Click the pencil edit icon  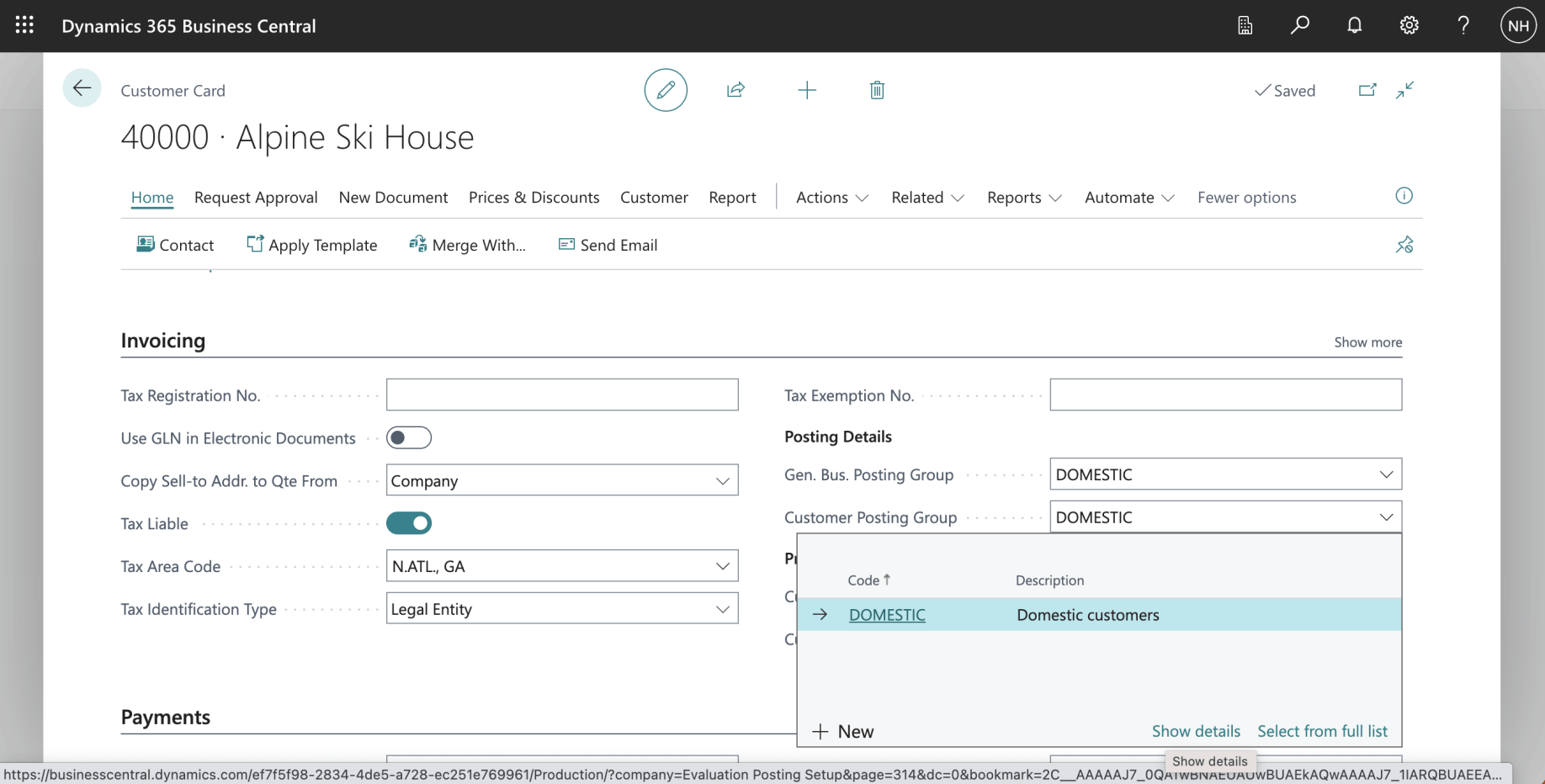[x=666, y=90]
